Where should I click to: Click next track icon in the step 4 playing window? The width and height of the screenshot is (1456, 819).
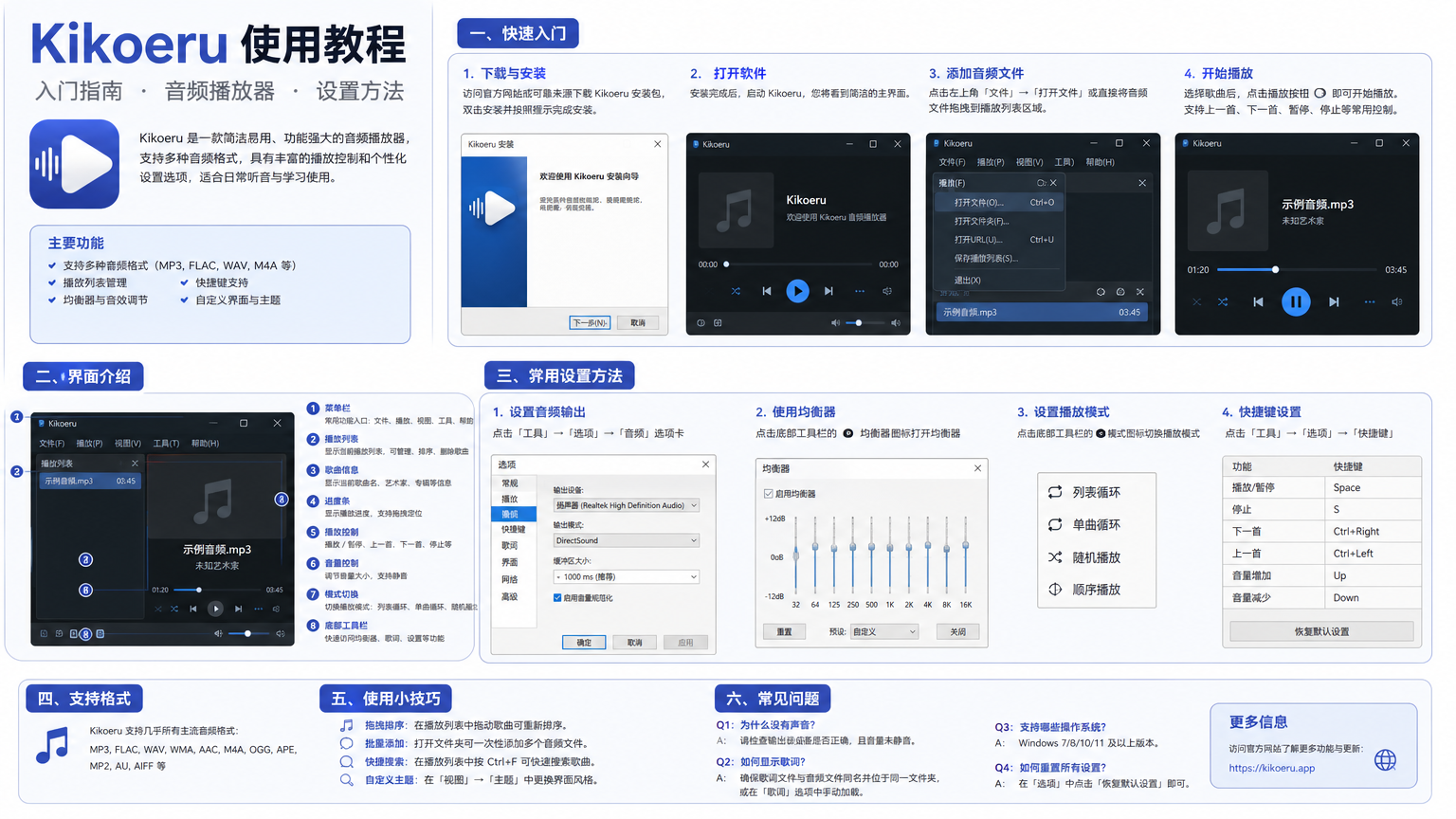1334,301
